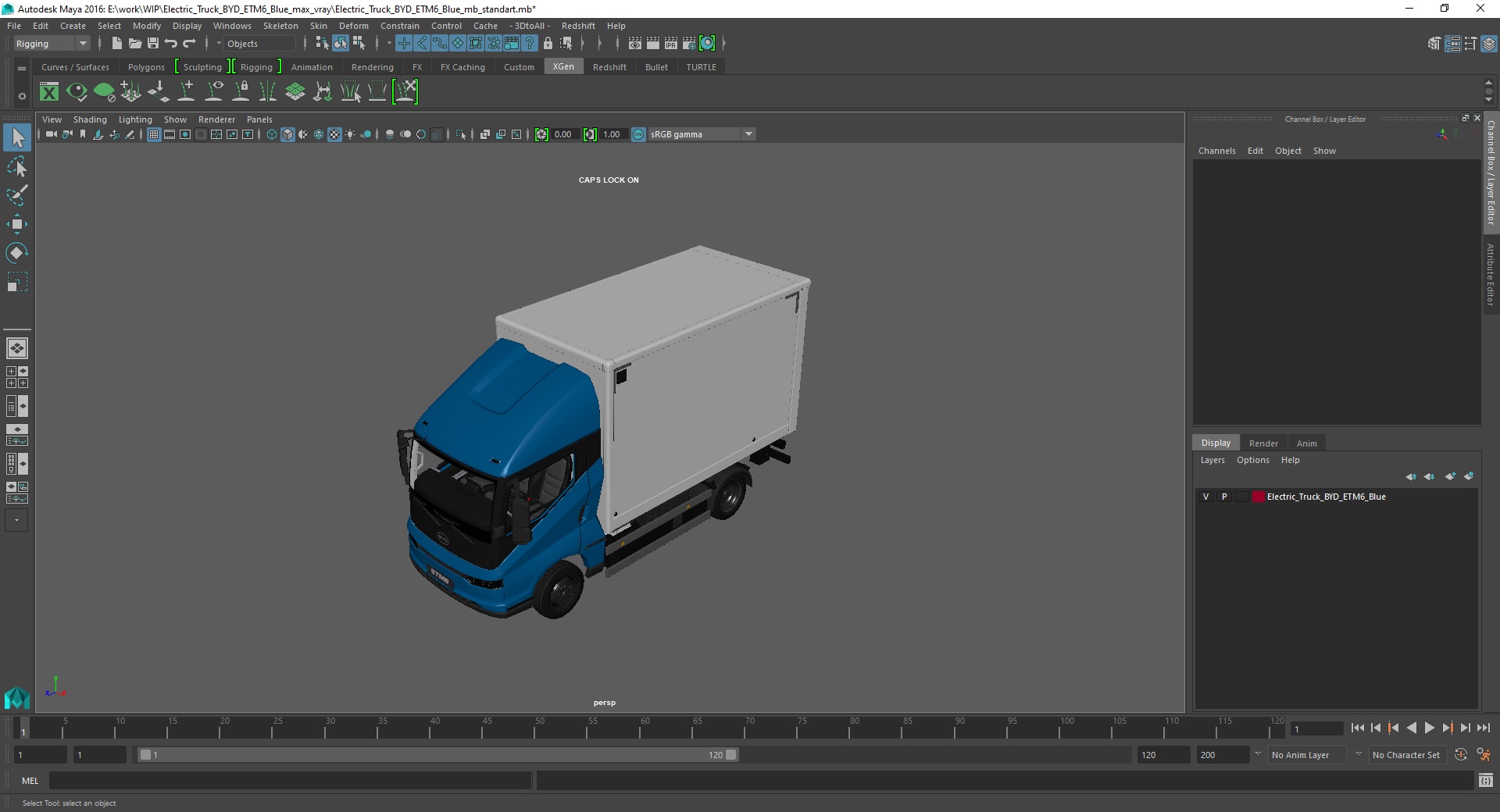Save the current scene with the floppy icon
Screen dimensions: 1500x812
[x=153, y=44]
